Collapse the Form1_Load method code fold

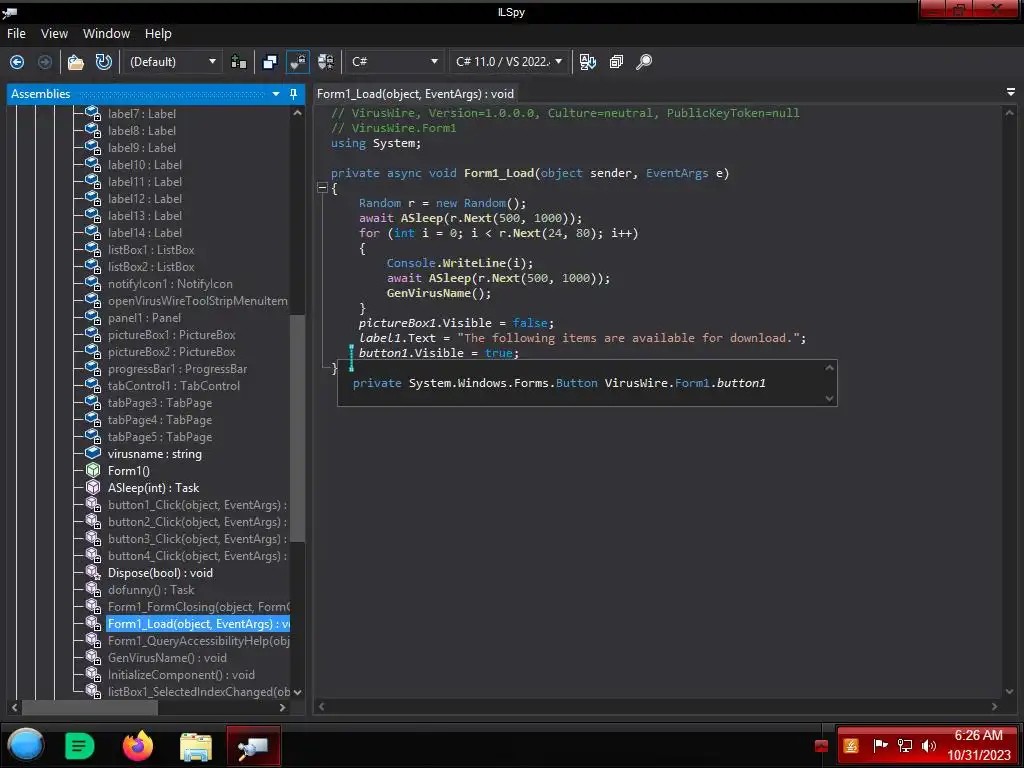click(x=323, y=188)
